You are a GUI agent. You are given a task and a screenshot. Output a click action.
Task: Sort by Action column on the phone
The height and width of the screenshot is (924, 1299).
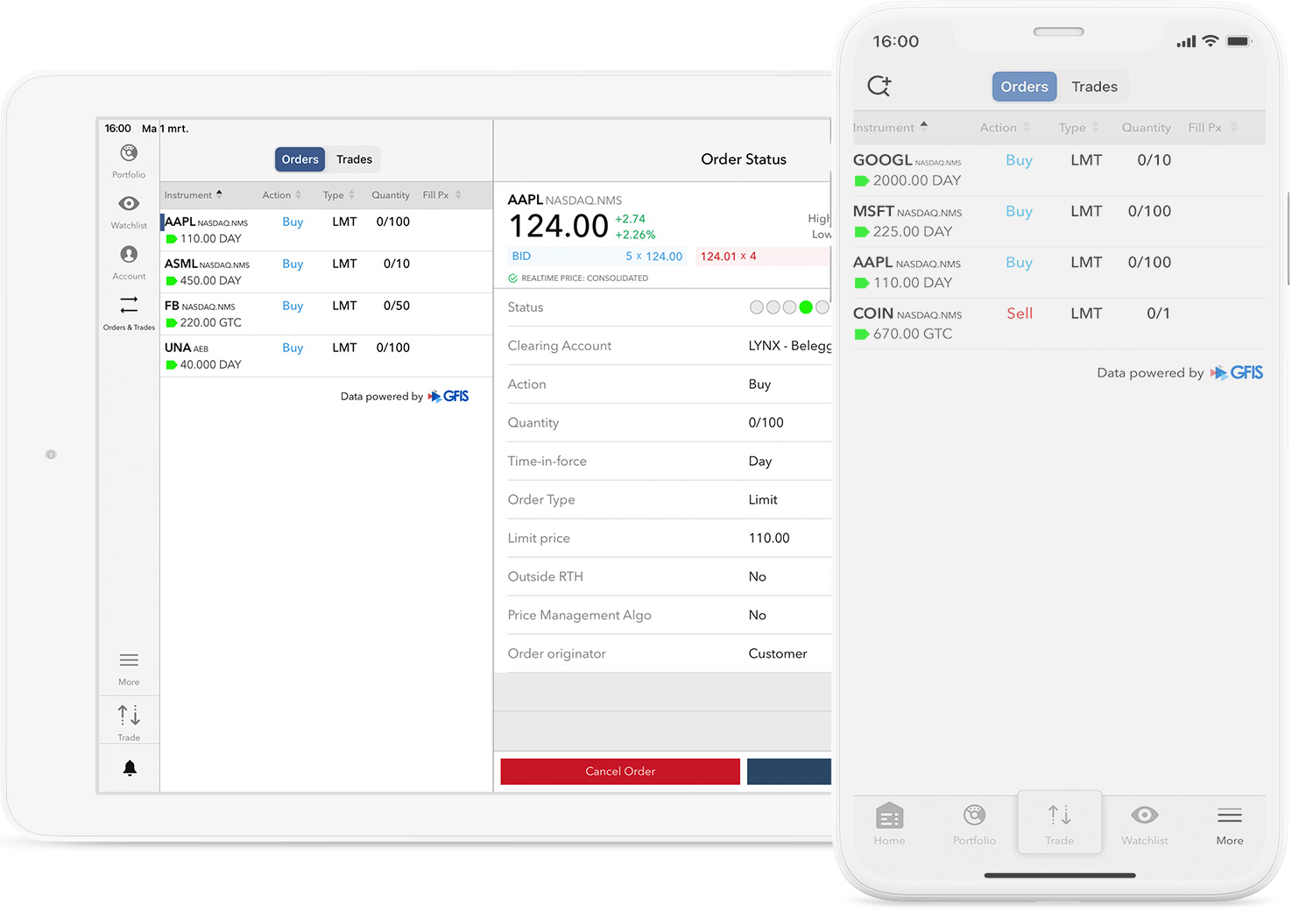coord(1005,127)
